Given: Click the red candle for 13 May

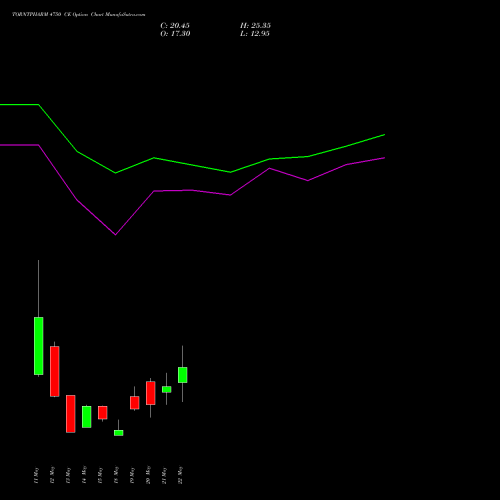Looking at the screenshot, I should point(71,414).
